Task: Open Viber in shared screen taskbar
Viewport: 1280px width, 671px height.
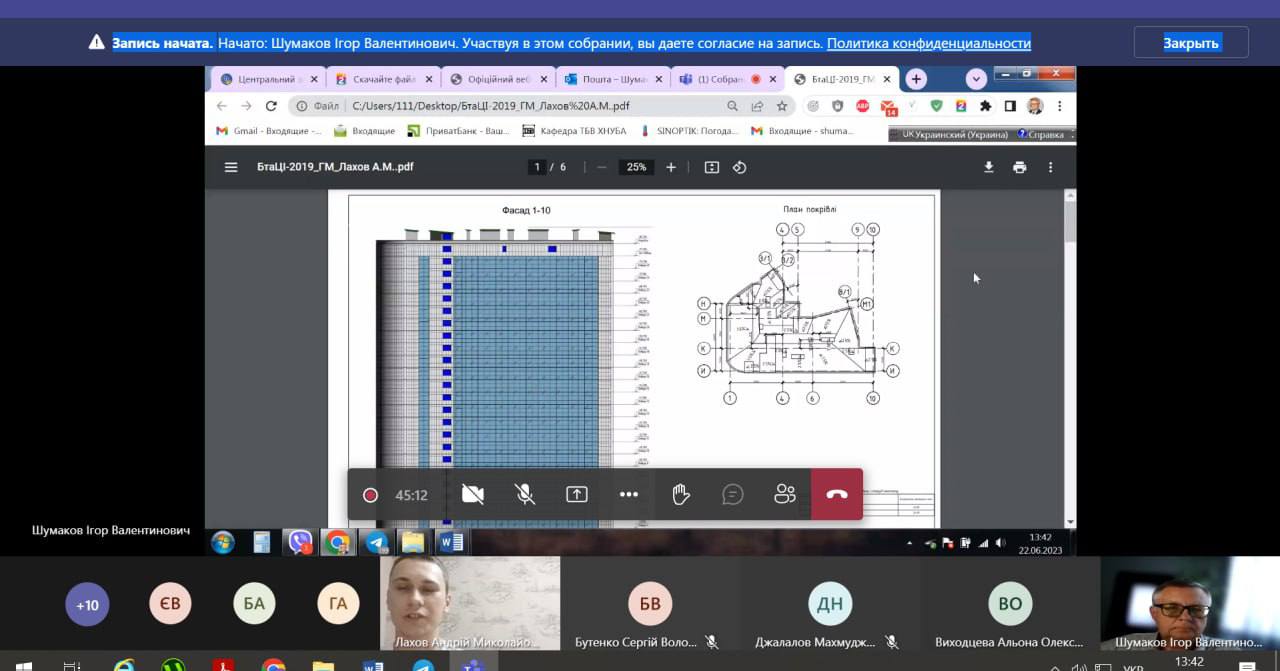Action: (299, 543)
